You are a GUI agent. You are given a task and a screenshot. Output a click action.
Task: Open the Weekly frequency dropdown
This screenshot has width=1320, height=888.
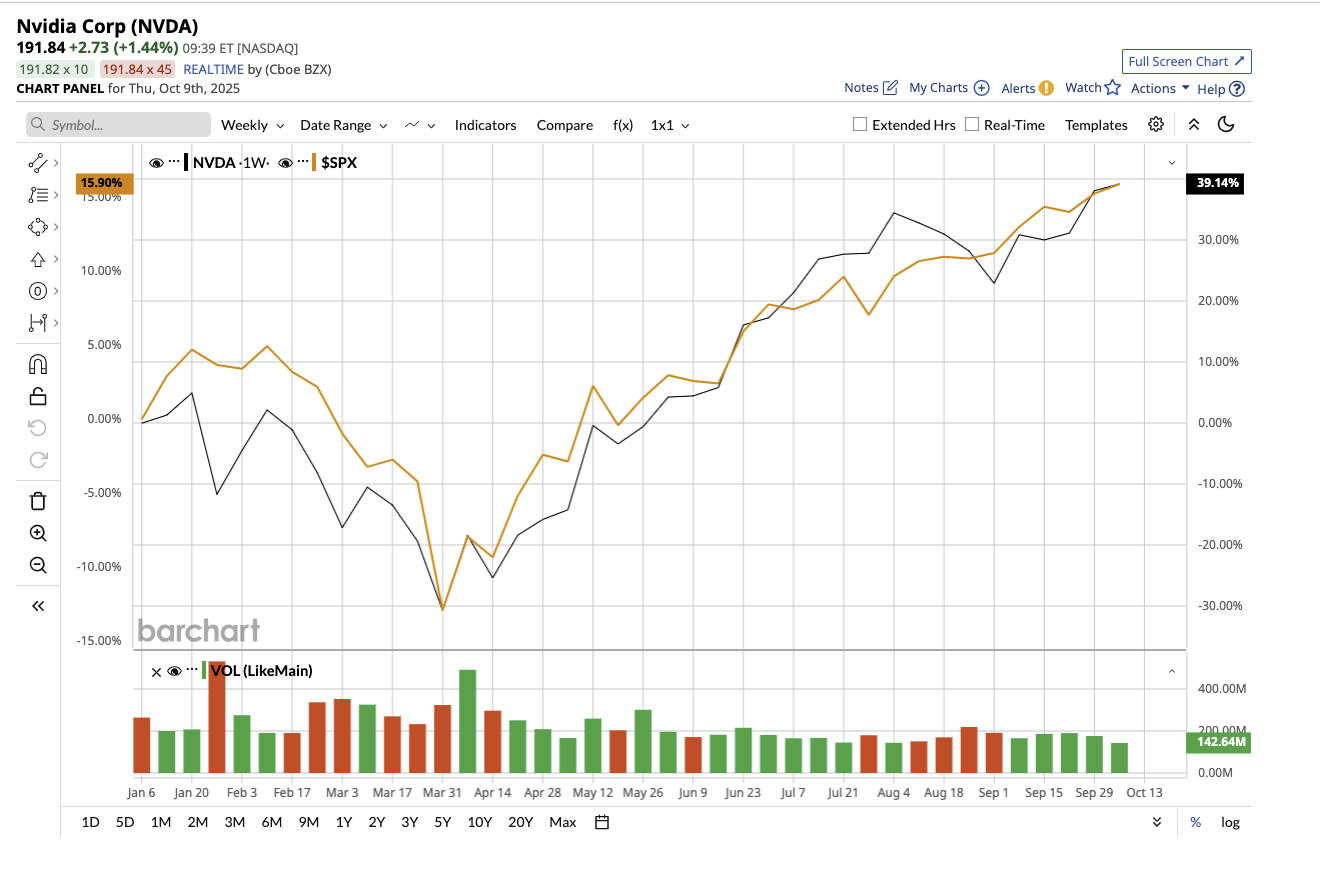[253, 125]
